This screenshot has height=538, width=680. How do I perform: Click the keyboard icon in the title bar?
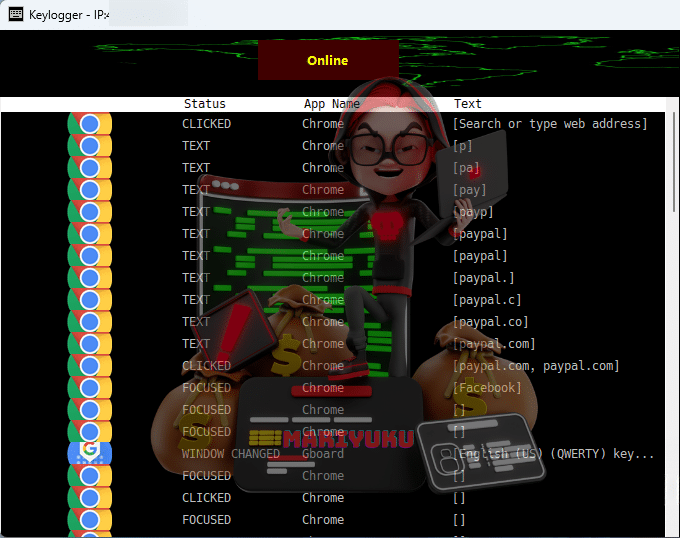point(16,15)
